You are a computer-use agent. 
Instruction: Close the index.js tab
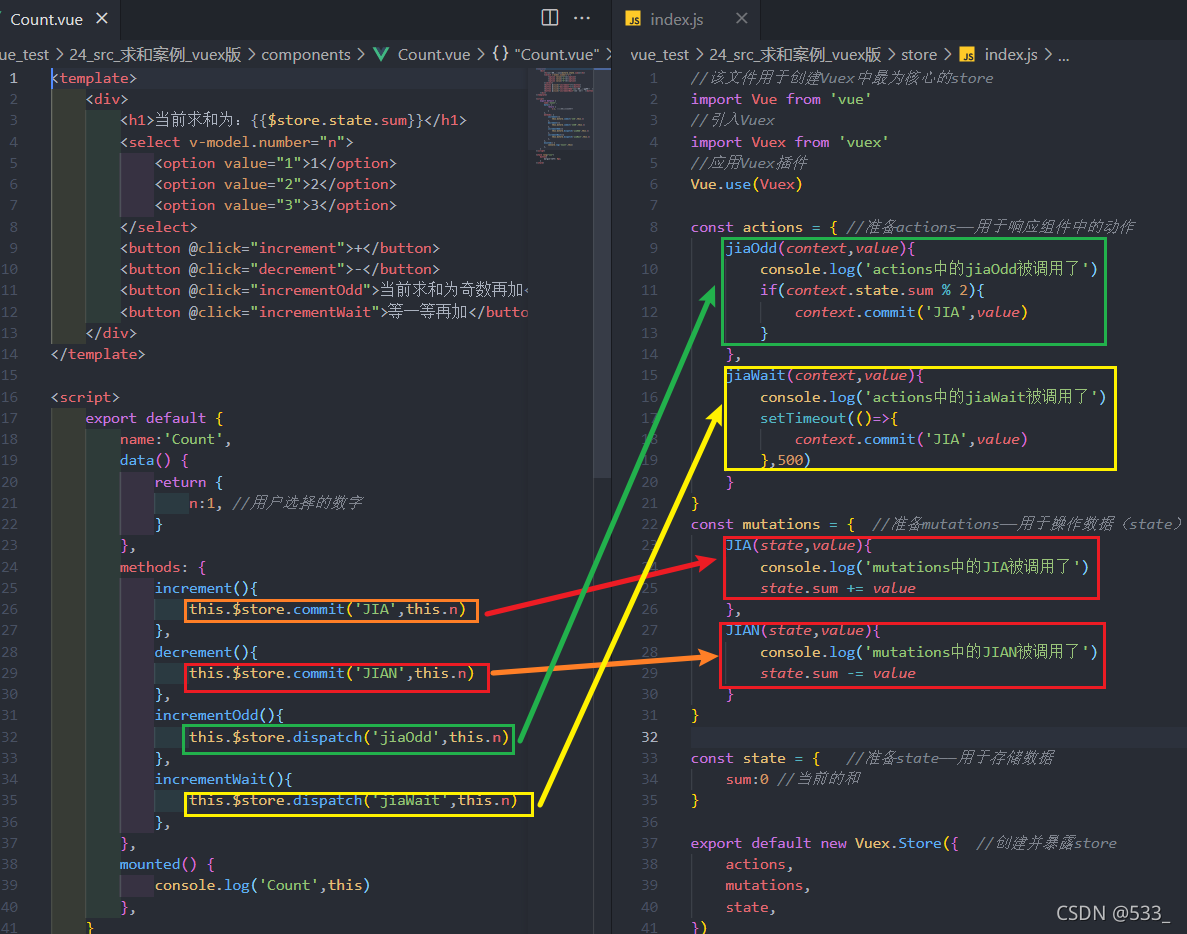coord(742,18)
